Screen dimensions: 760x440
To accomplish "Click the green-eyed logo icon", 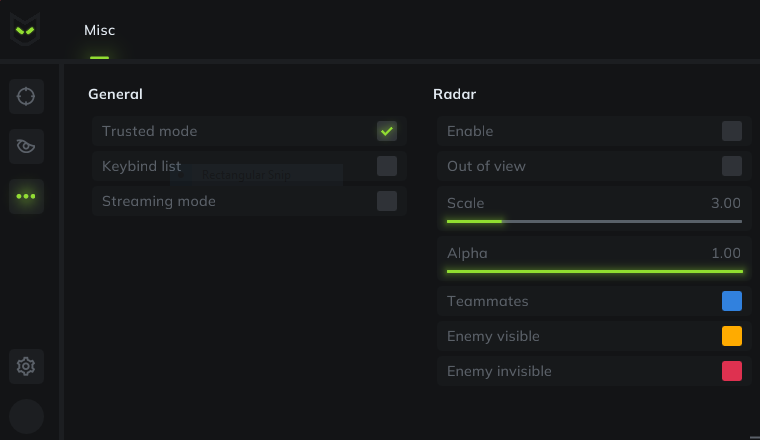I will click(25, 30).
